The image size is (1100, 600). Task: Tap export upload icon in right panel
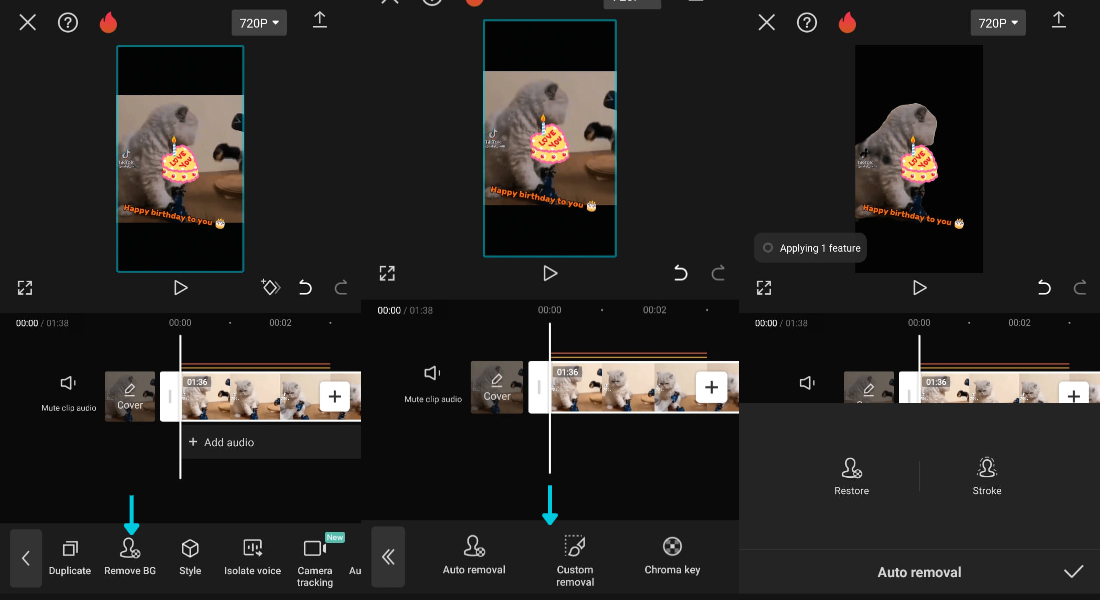(1059, 20)
